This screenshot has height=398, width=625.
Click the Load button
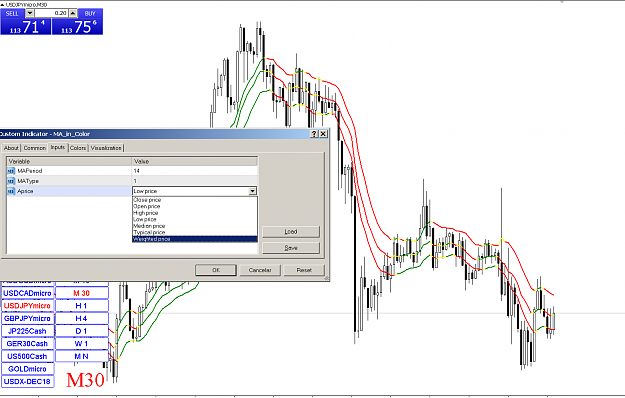tap(291, 232)
